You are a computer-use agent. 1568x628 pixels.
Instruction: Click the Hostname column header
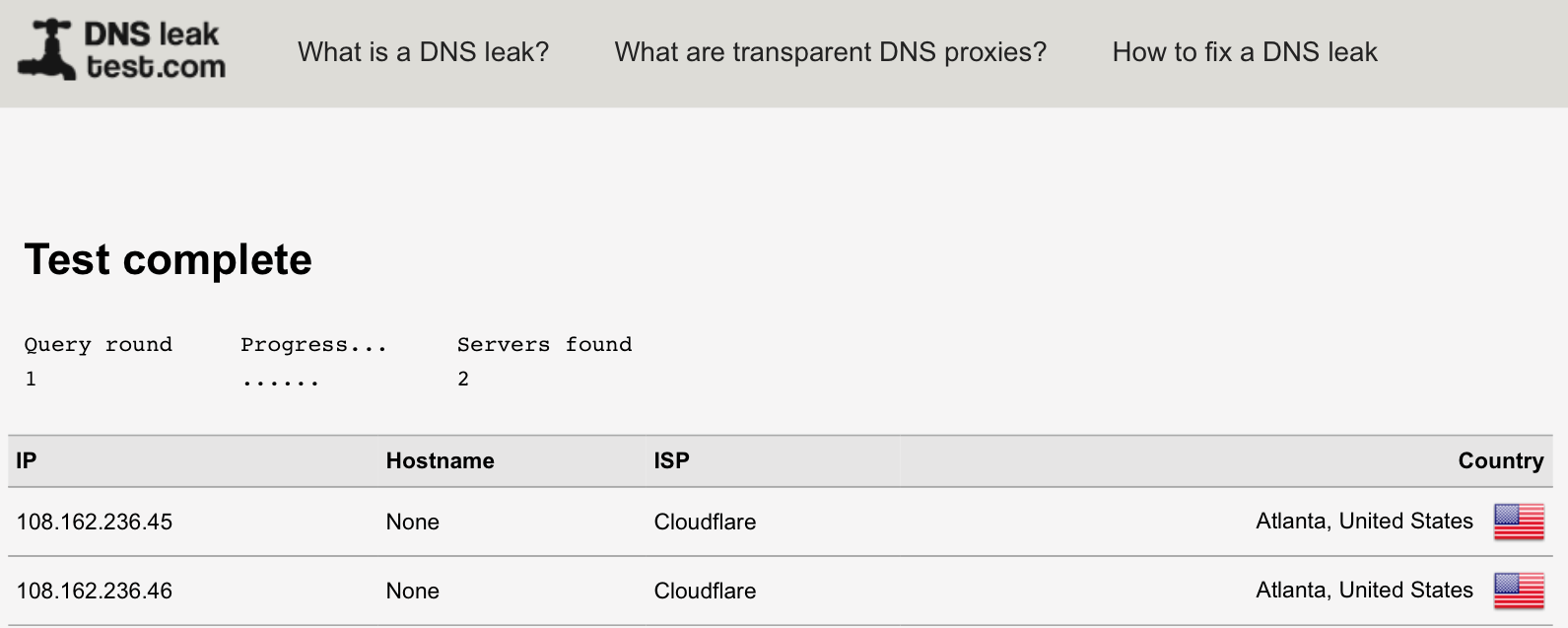441,460
